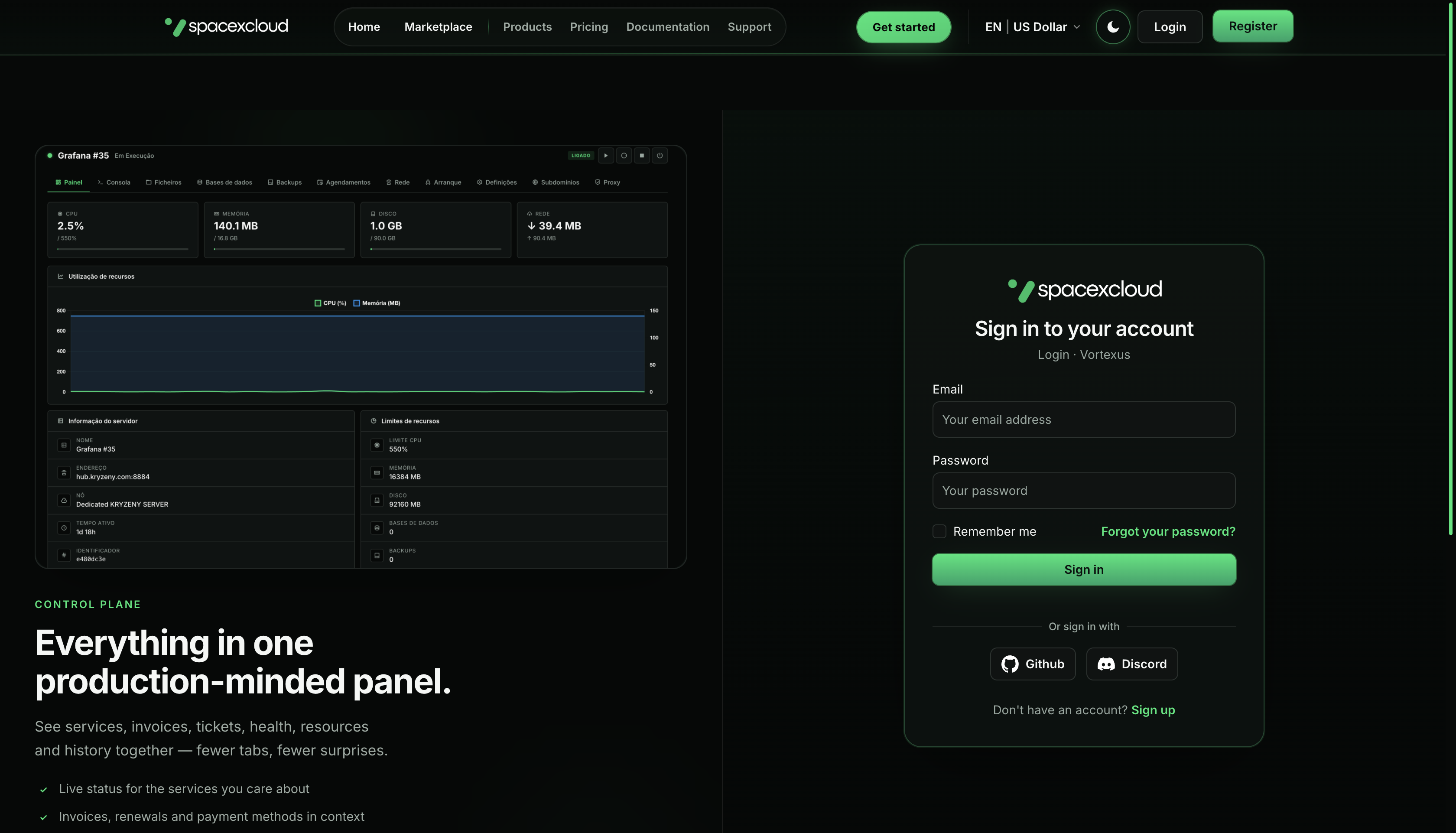Click the 16384 MB memory limit text

tap(405, 477)
